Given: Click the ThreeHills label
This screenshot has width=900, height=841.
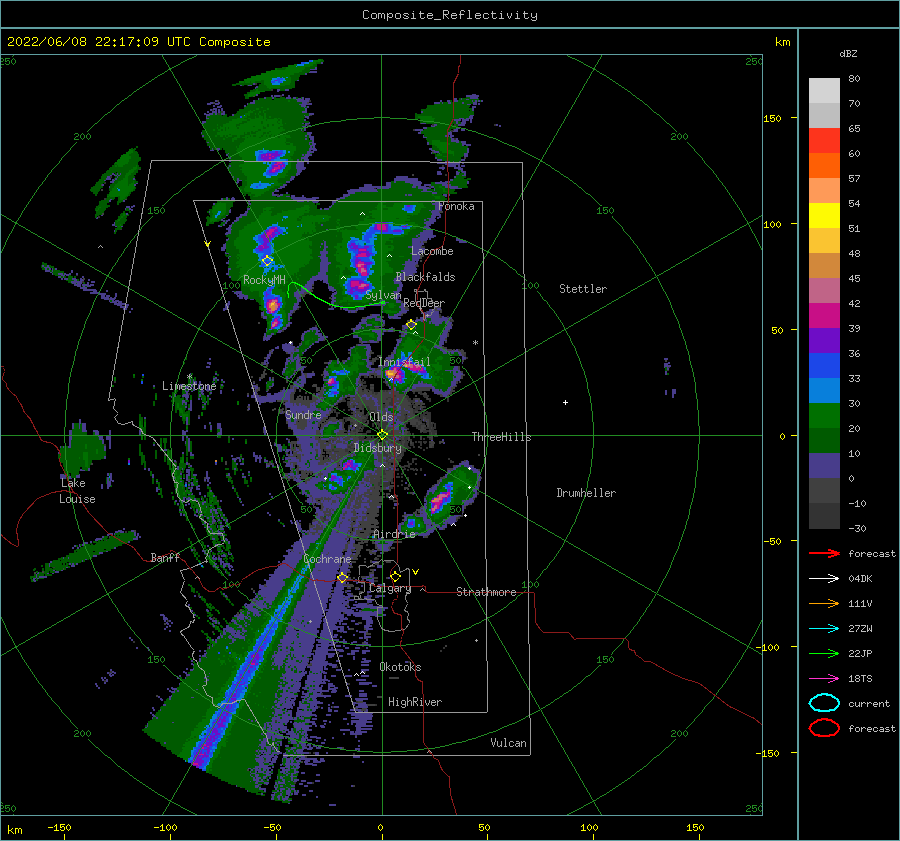Looking at the screenshot, I should tap(501, 437).
